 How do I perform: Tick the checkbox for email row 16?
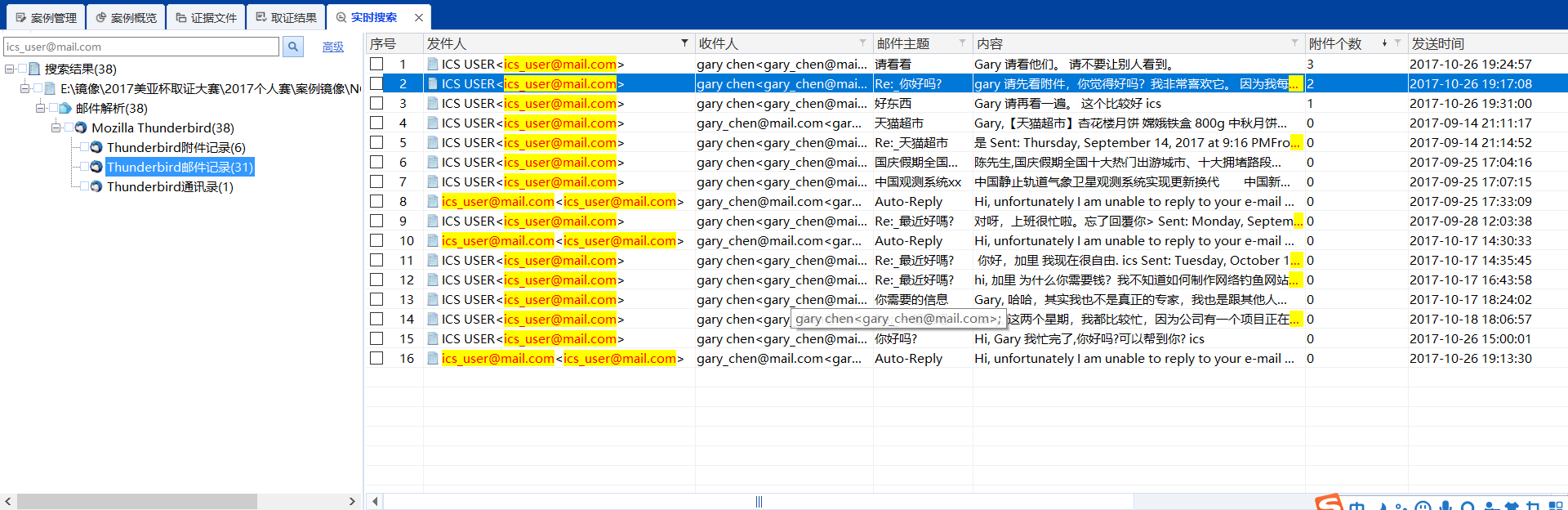coord(376,358)
